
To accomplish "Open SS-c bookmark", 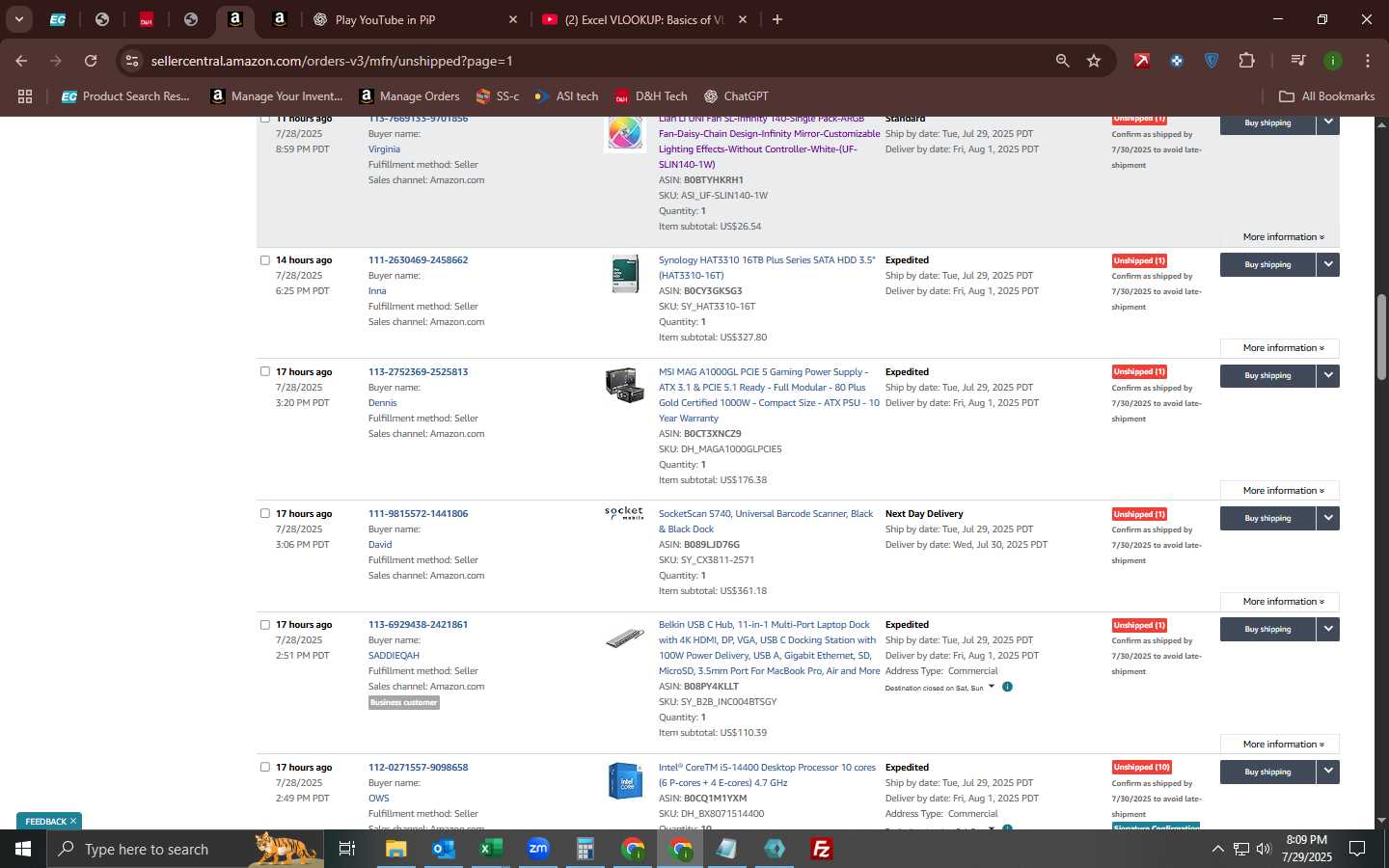I will [498, 96].
